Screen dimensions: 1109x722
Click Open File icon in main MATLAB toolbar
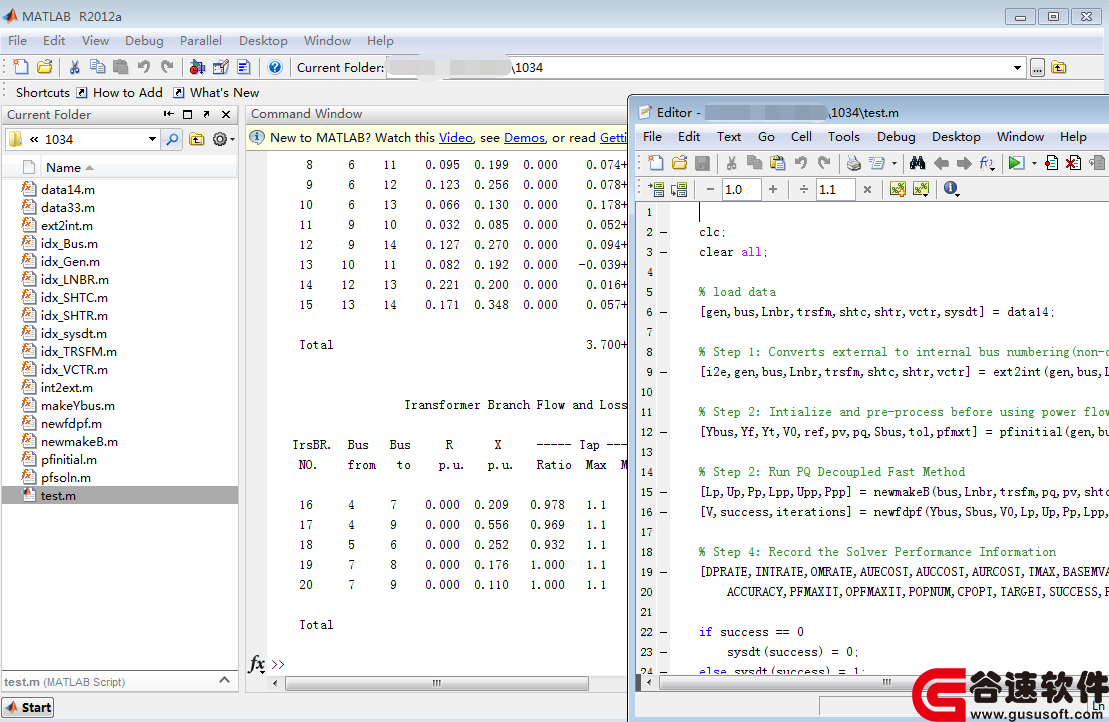click(45, 67)
